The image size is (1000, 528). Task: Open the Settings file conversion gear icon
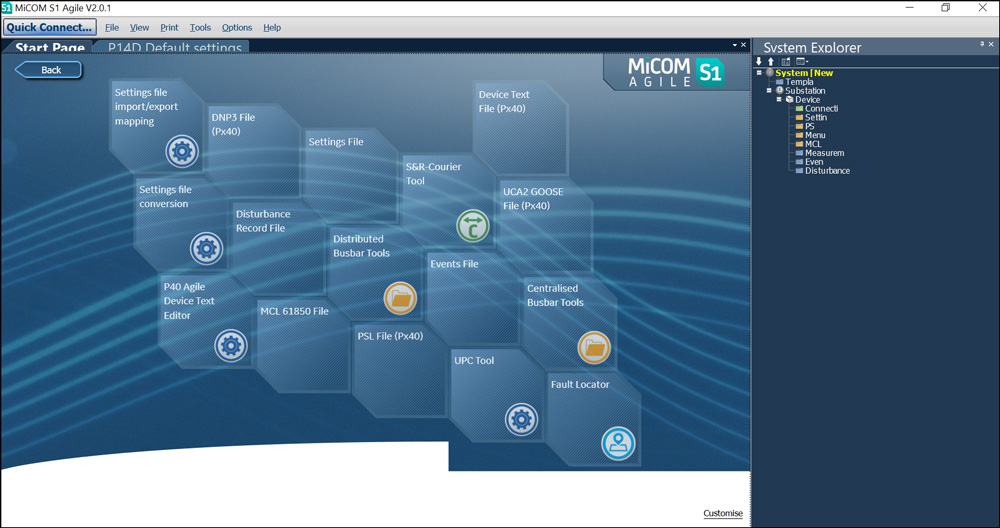207,248
